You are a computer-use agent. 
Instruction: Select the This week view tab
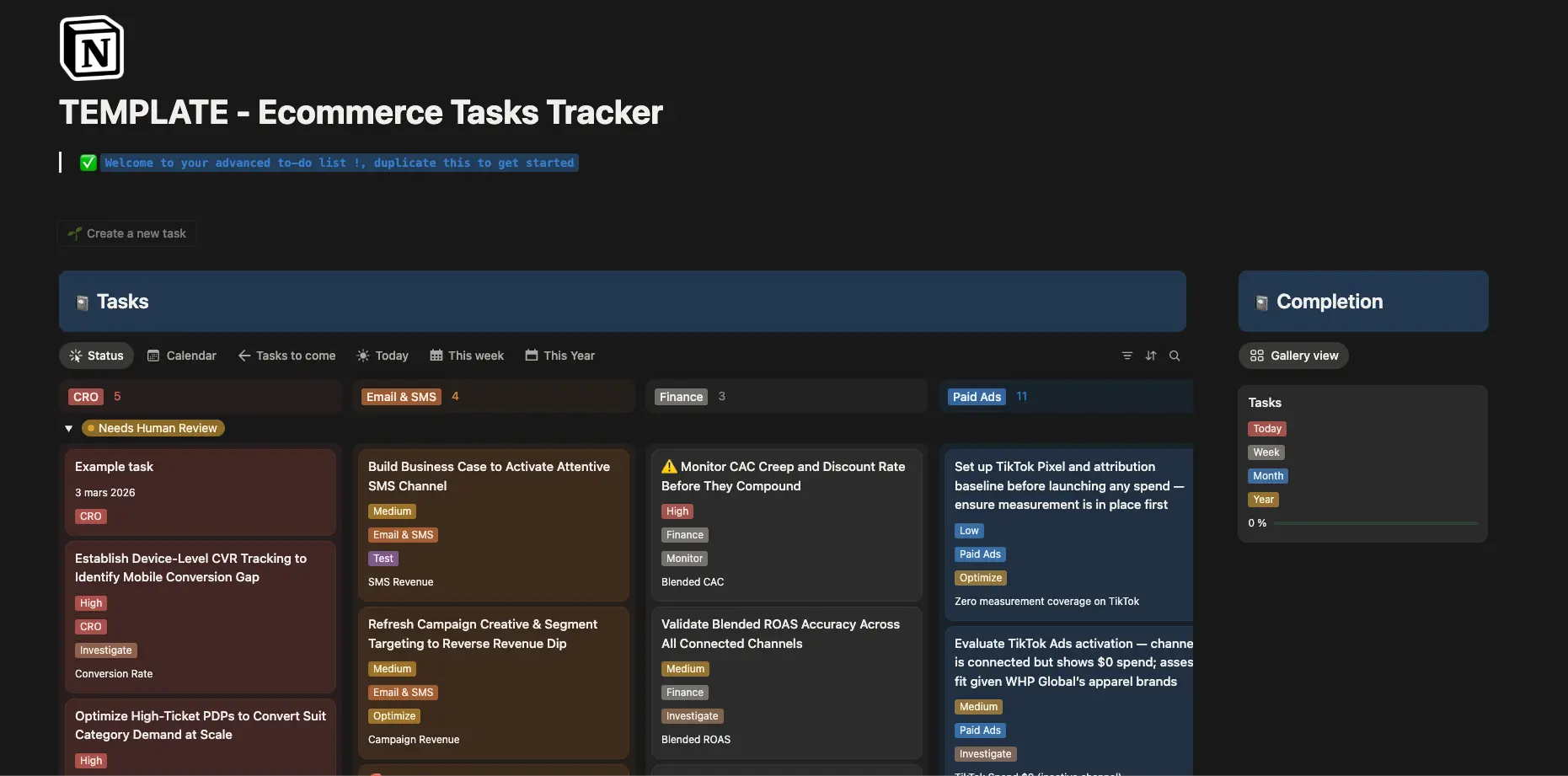[467, 356]
